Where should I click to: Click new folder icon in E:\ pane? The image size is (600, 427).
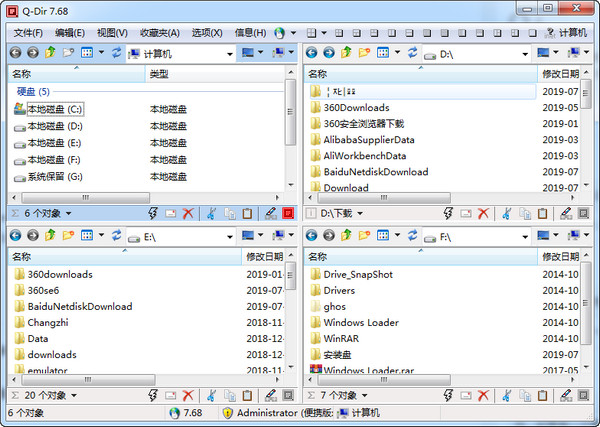68,235
